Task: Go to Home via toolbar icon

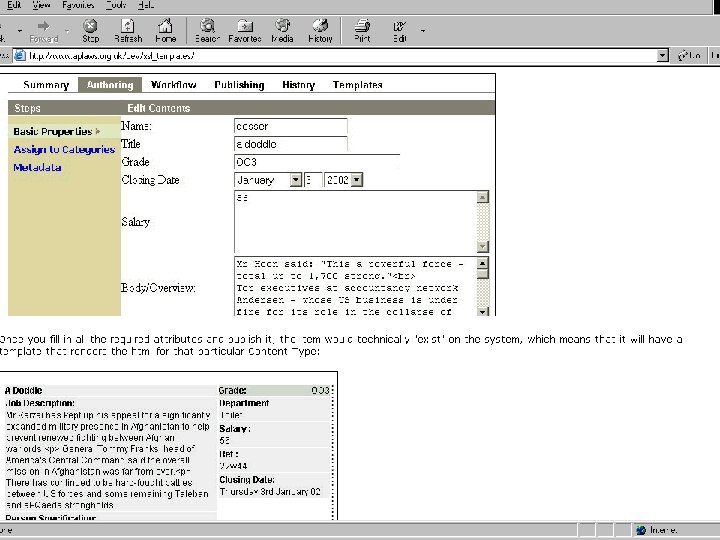Action: click(x=165, y=26)
